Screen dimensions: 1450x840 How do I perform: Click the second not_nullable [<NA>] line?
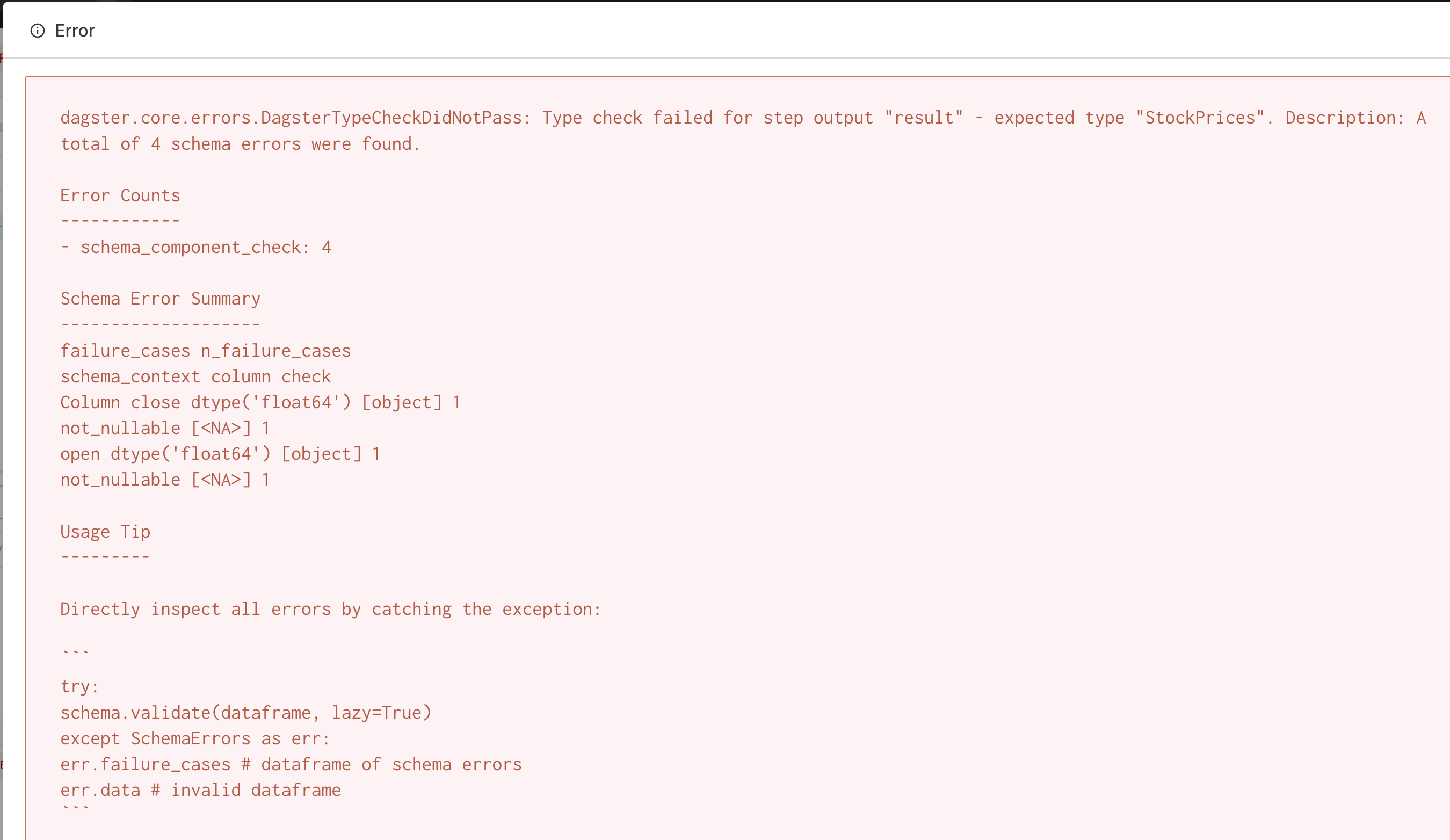pyautogui.click(x=164, y=480)
